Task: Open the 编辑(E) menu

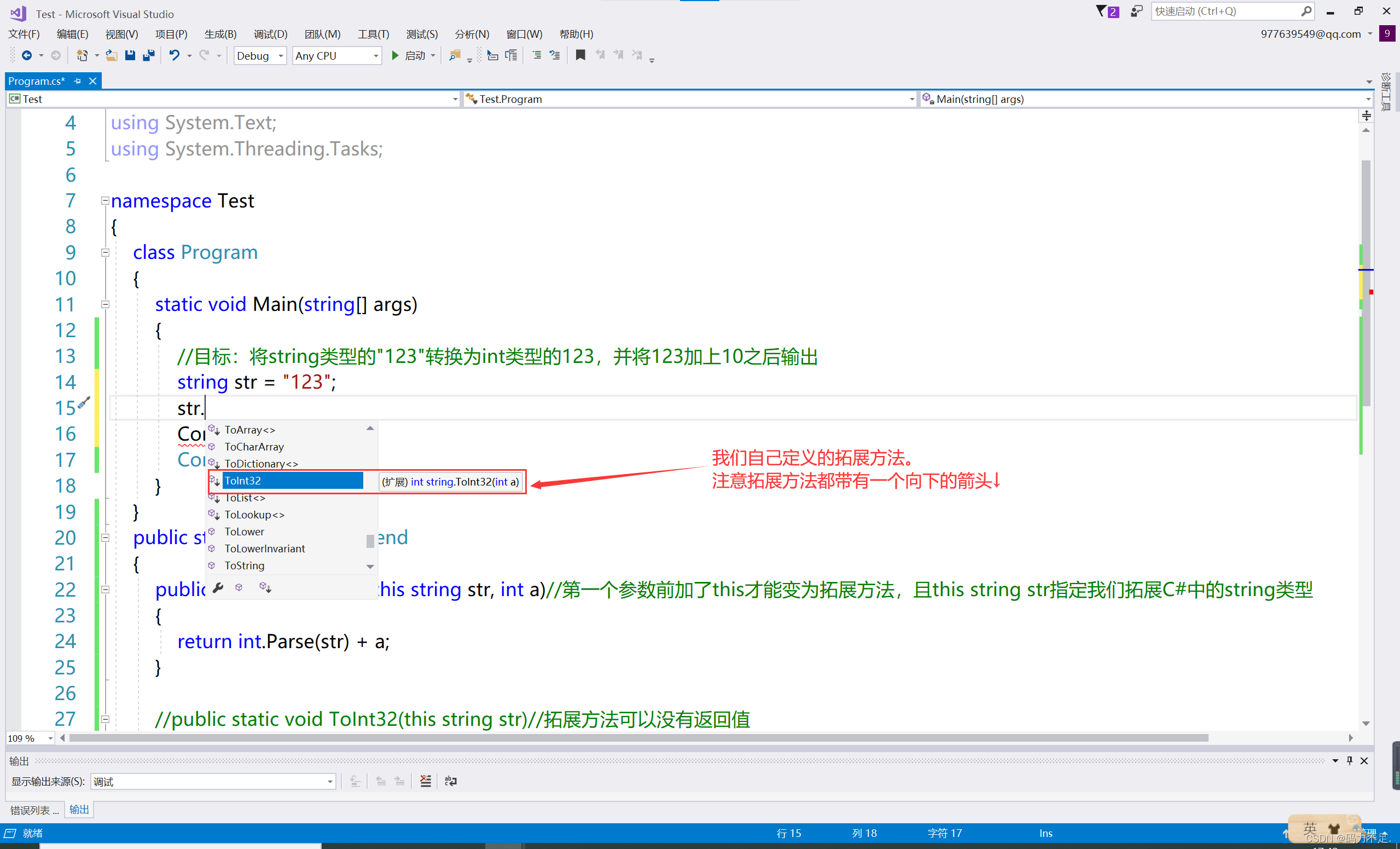Action: [72, 34]
